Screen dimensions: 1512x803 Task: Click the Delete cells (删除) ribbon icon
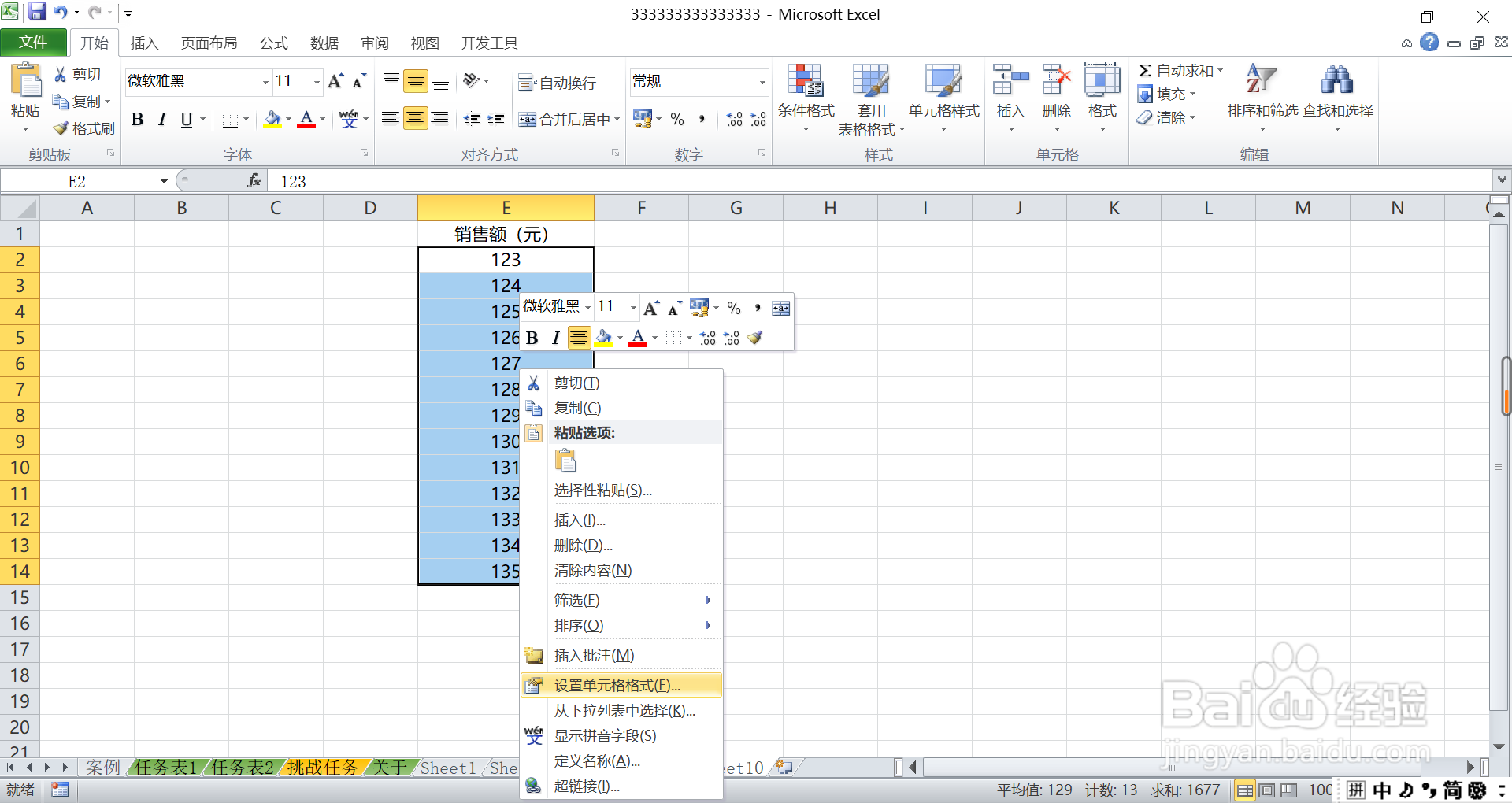(x=1056, y=80)
